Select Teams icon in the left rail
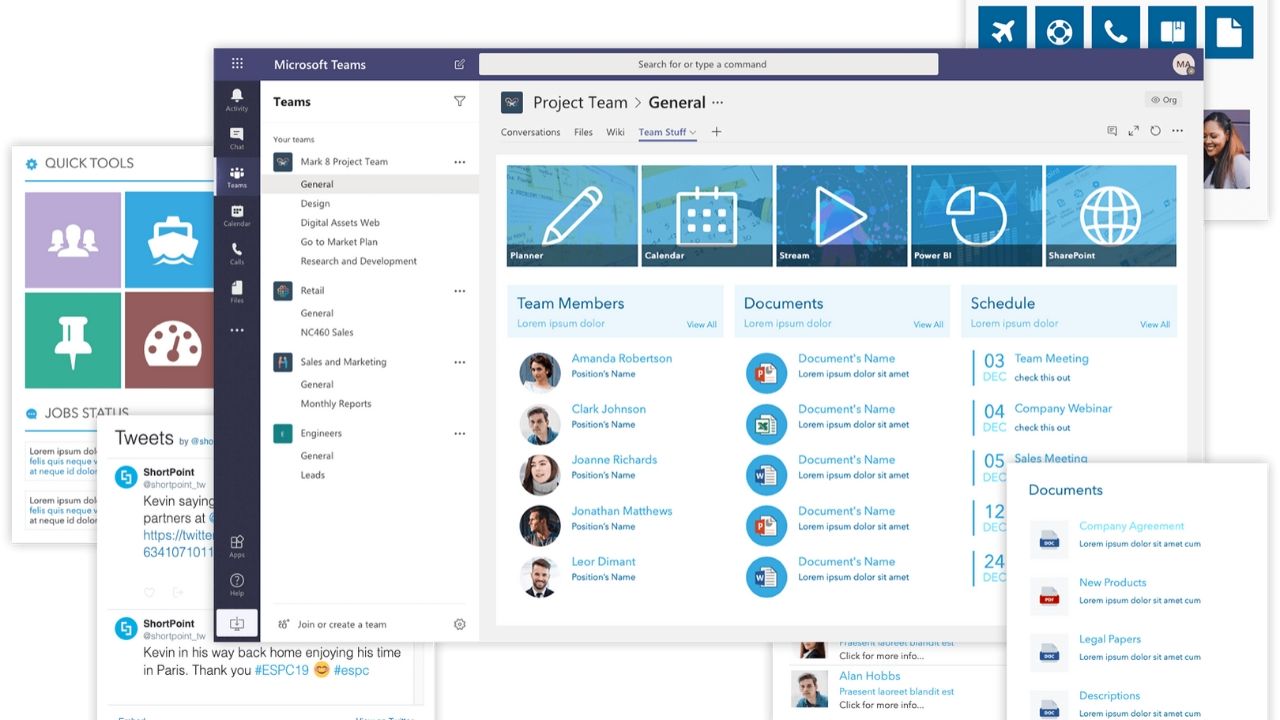Image resolution: width=1280 pixels, height=720 pixels. [x=237, y=177]
